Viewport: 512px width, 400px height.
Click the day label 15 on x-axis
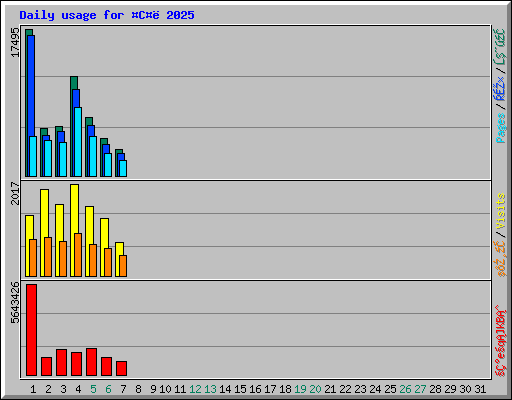240,389
